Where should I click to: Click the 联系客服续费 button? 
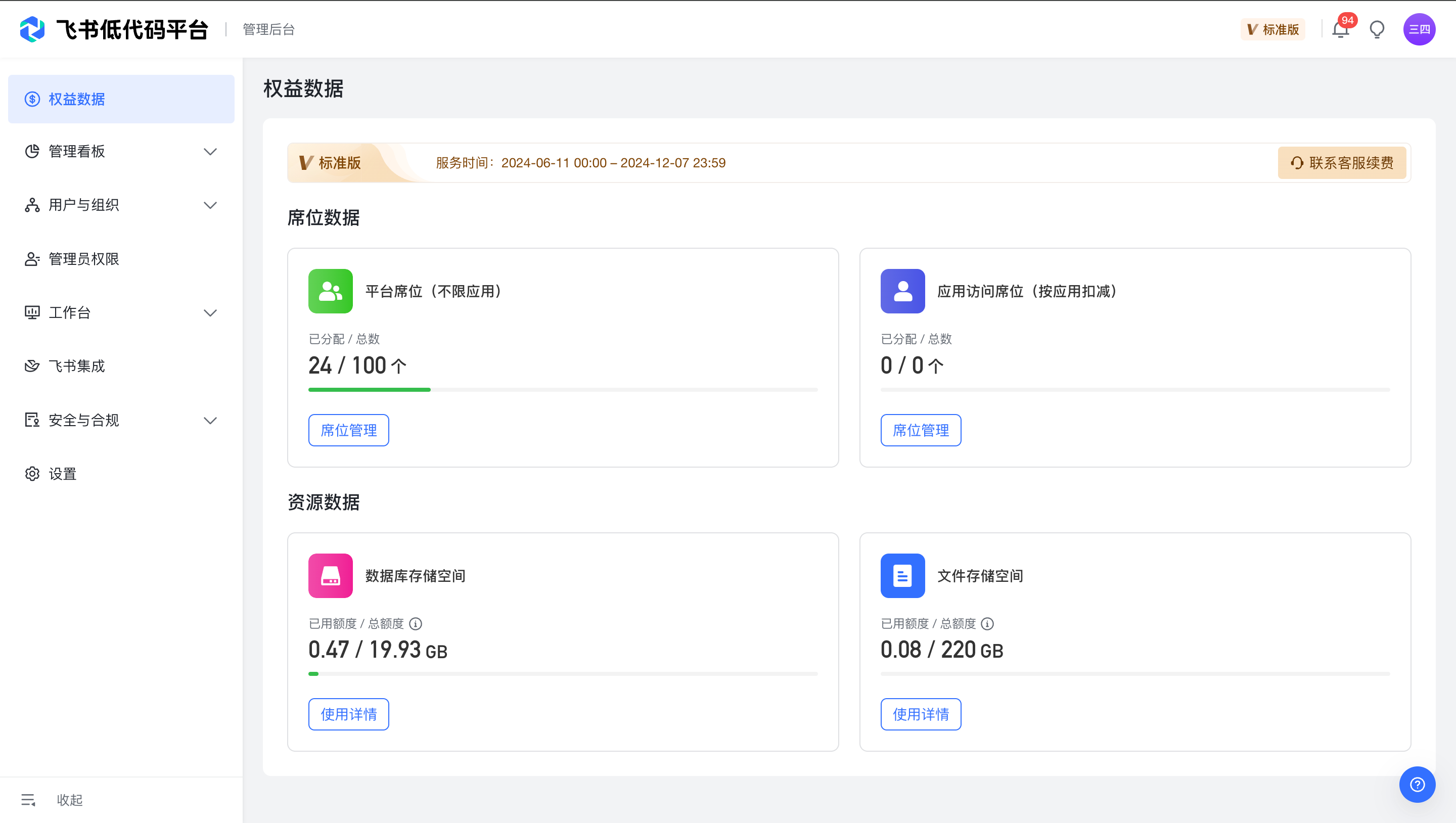(1342, 163)
